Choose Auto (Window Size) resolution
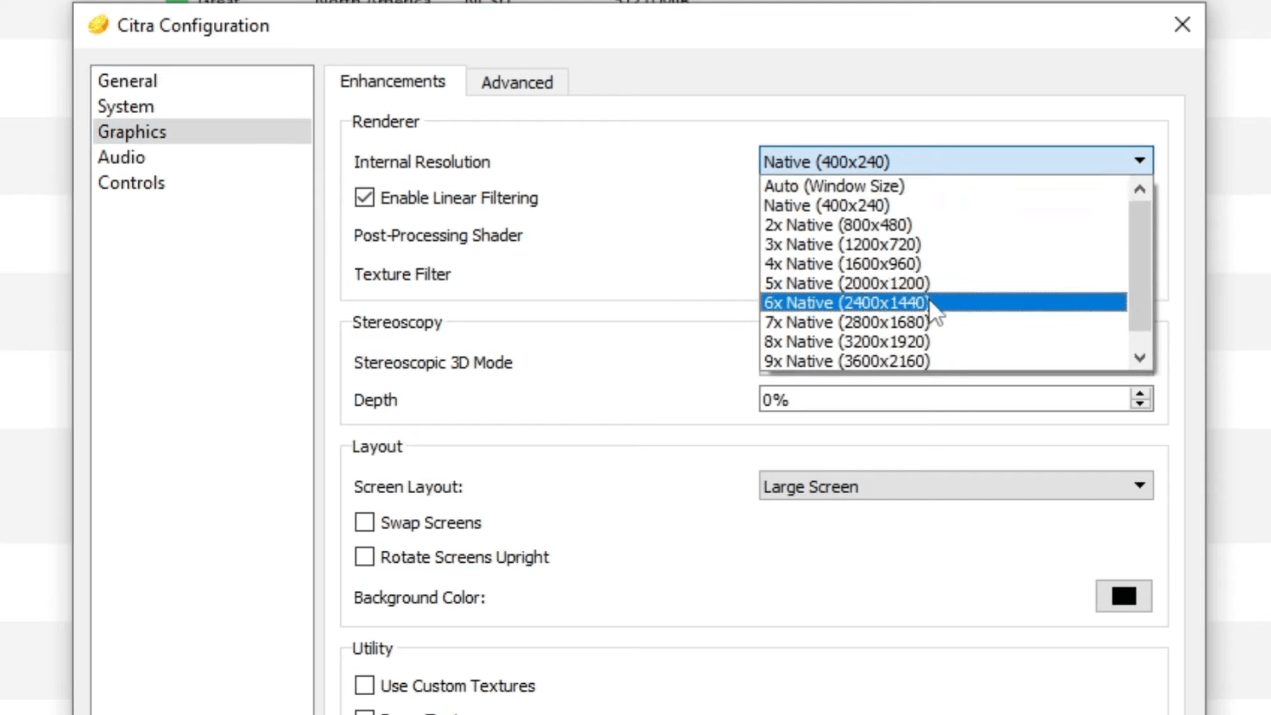The image size is (1271, 715). tap(943, 186)
